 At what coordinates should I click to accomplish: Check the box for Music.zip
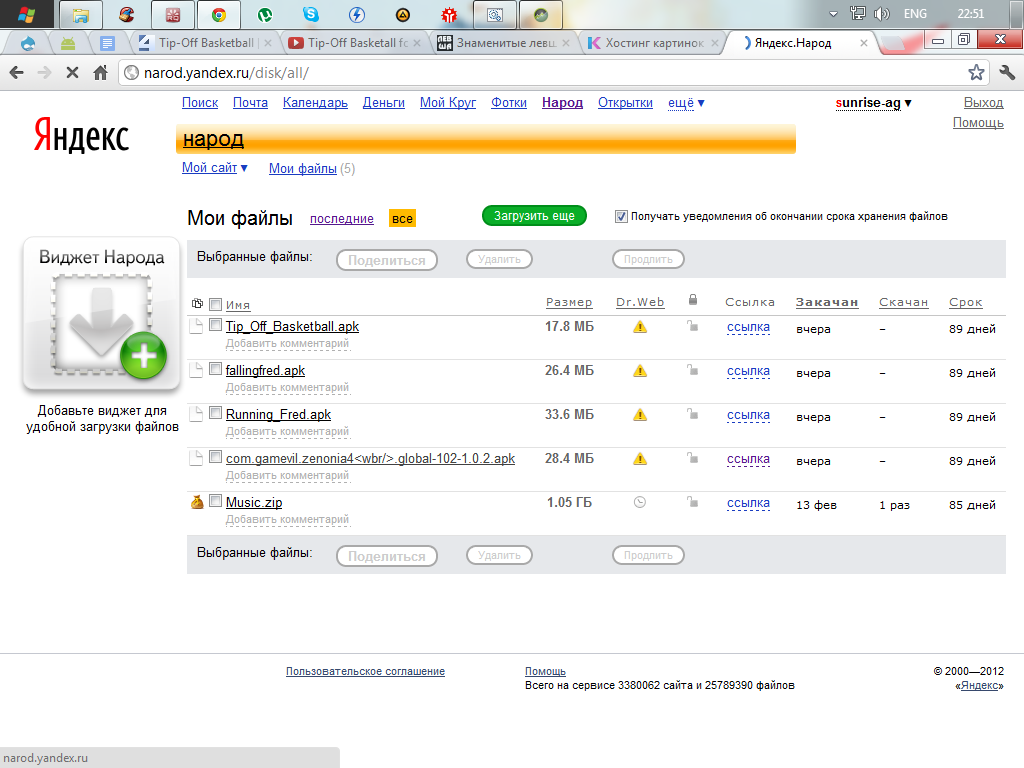pyautogui.click(x=216, y=501)
